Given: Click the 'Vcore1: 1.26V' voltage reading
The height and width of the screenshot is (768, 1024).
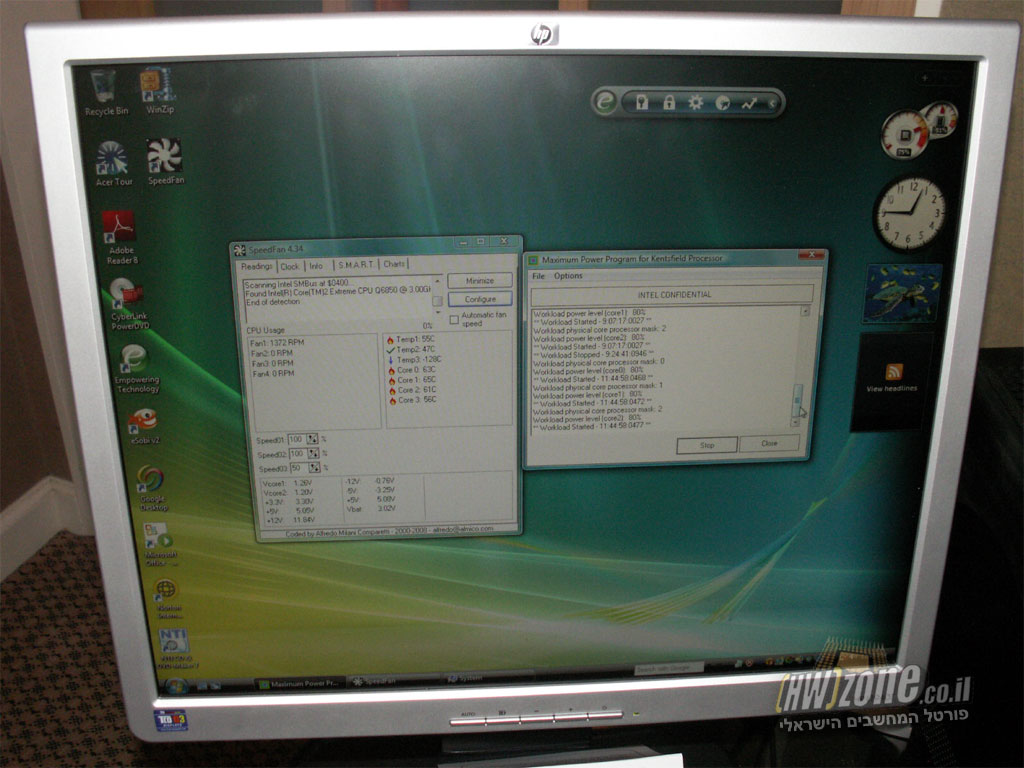Looking at the screenshot, I should point(287,483).
